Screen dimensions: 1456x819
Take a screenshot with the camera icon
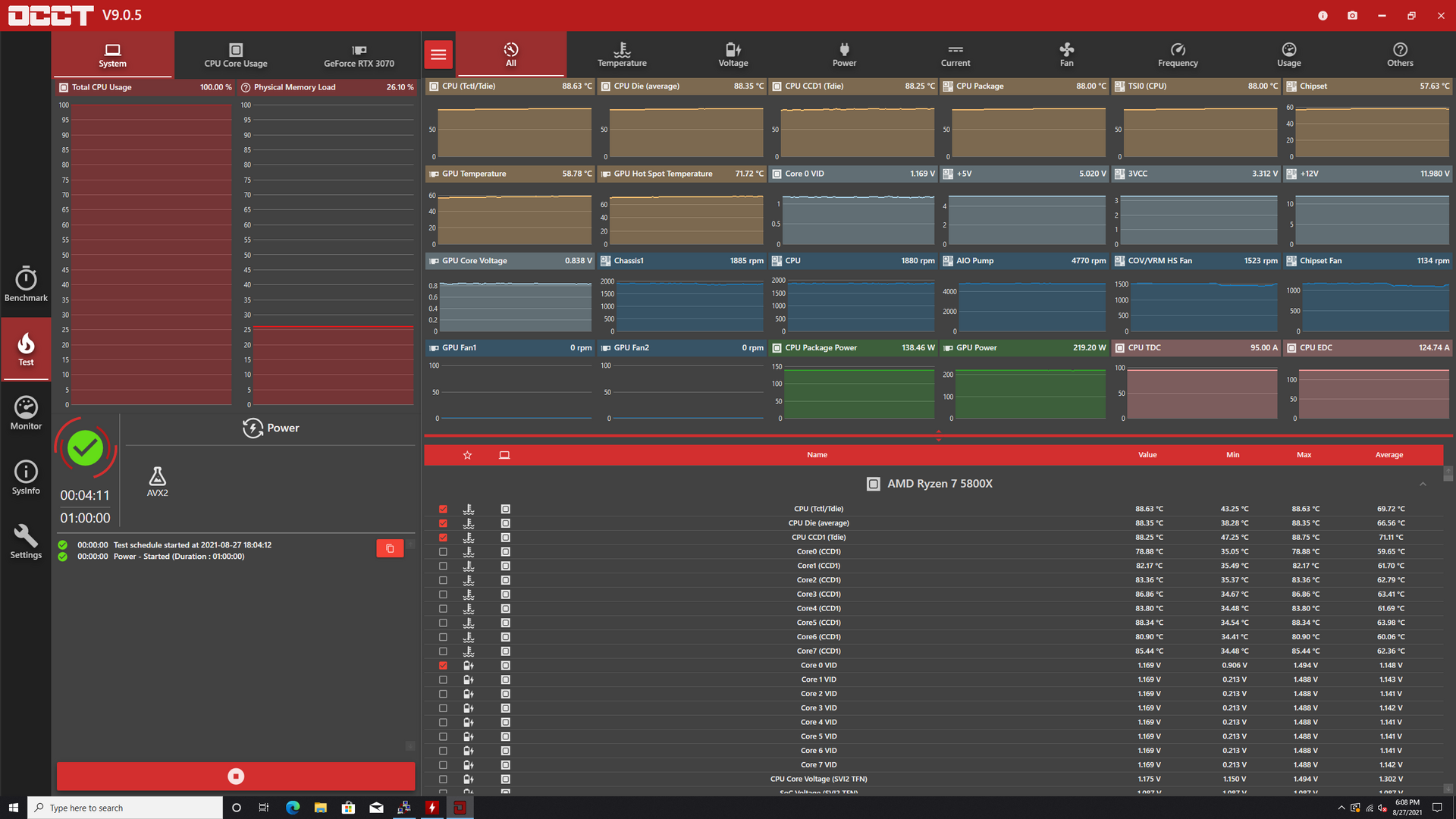1352,15
